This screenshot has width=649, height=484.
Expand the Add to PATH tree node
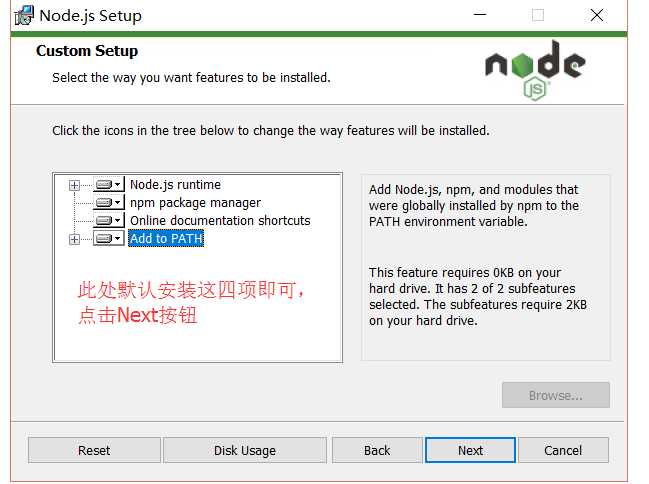(x=74, y=239)
